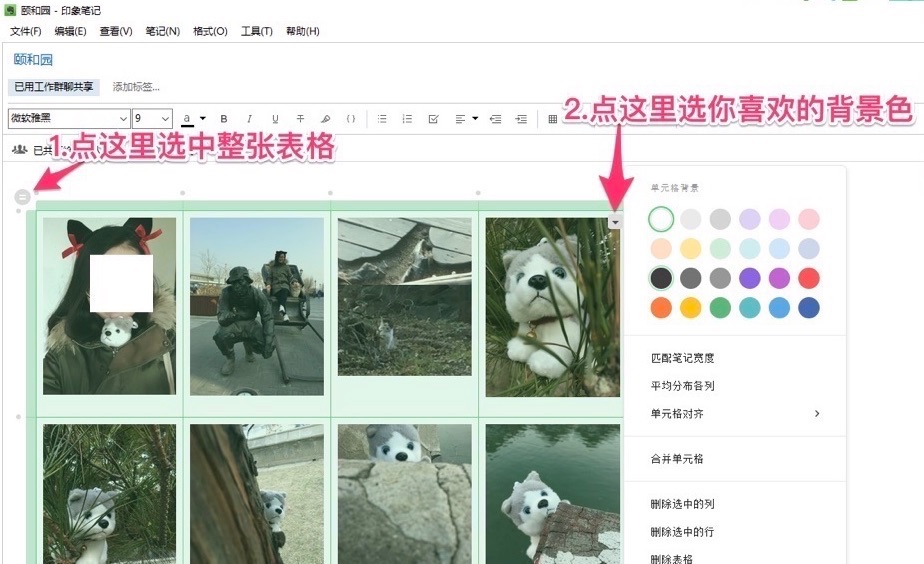
Task: Click the insert table icon
Action: 553,119
